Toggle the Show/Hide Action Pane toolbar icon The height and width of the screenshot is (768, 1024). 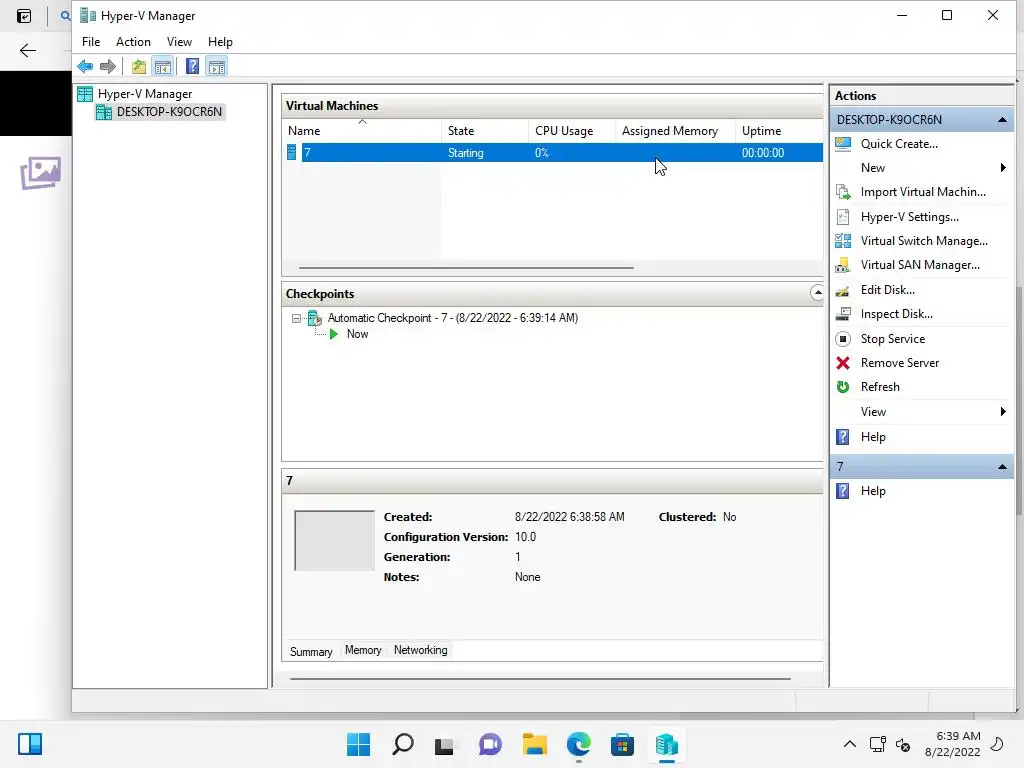pyautogui.click(x=217, y=66)
